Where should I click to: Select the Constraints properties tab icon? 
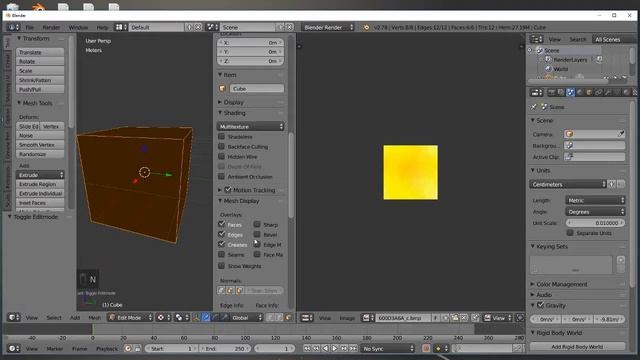pyautogui.click(x=598, y=93)
